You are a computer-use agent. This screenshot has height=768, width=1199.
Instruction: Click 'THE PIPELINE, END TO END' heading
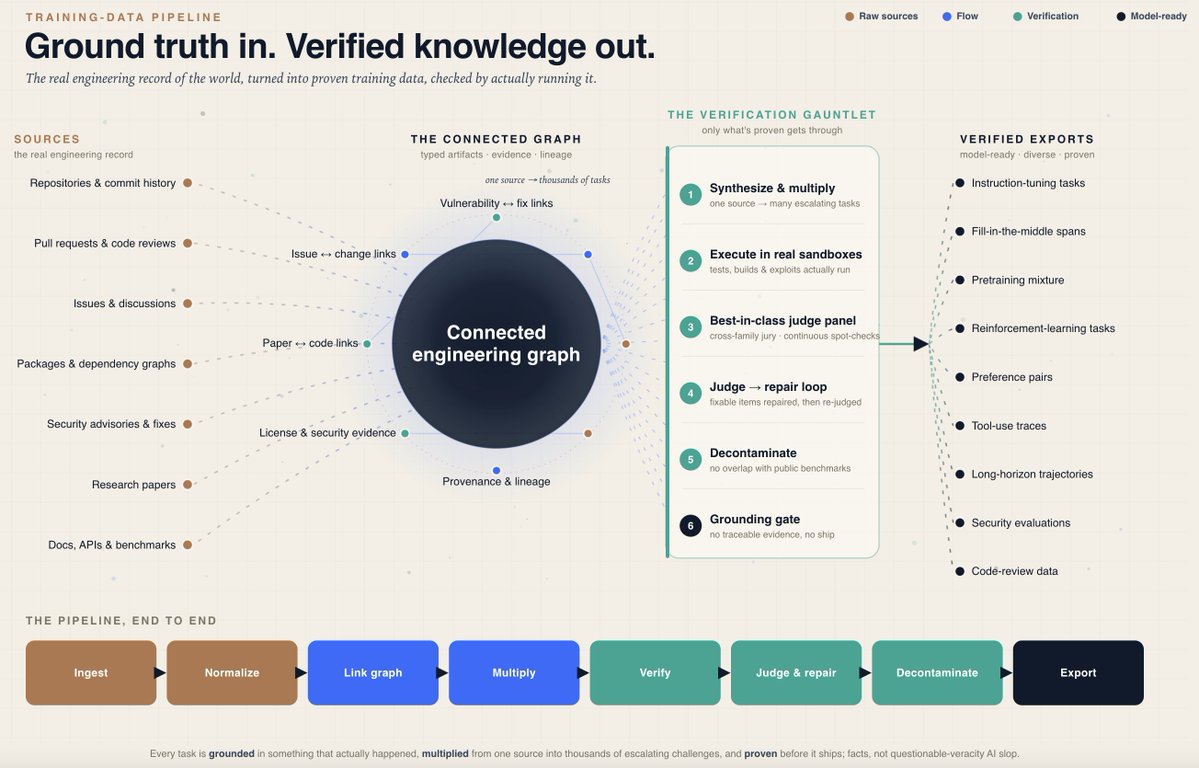(121, 620)
